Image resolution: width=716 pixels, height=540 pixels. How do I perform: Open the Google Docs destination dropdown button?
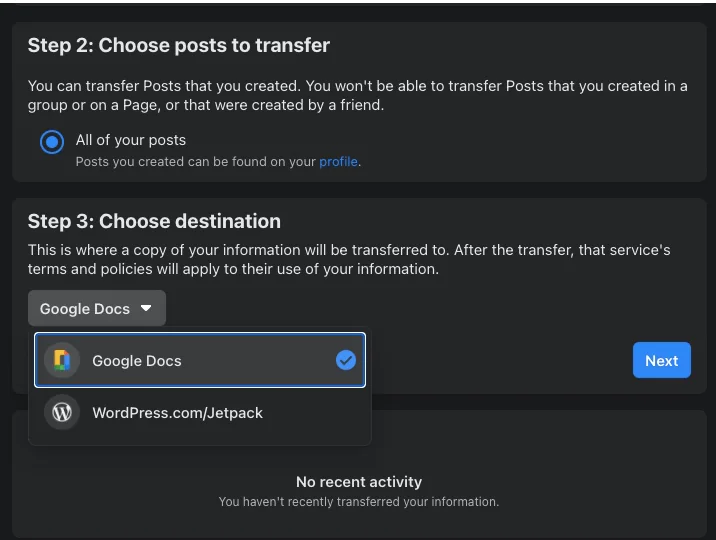pyautogui.click(x=97, y=308)
